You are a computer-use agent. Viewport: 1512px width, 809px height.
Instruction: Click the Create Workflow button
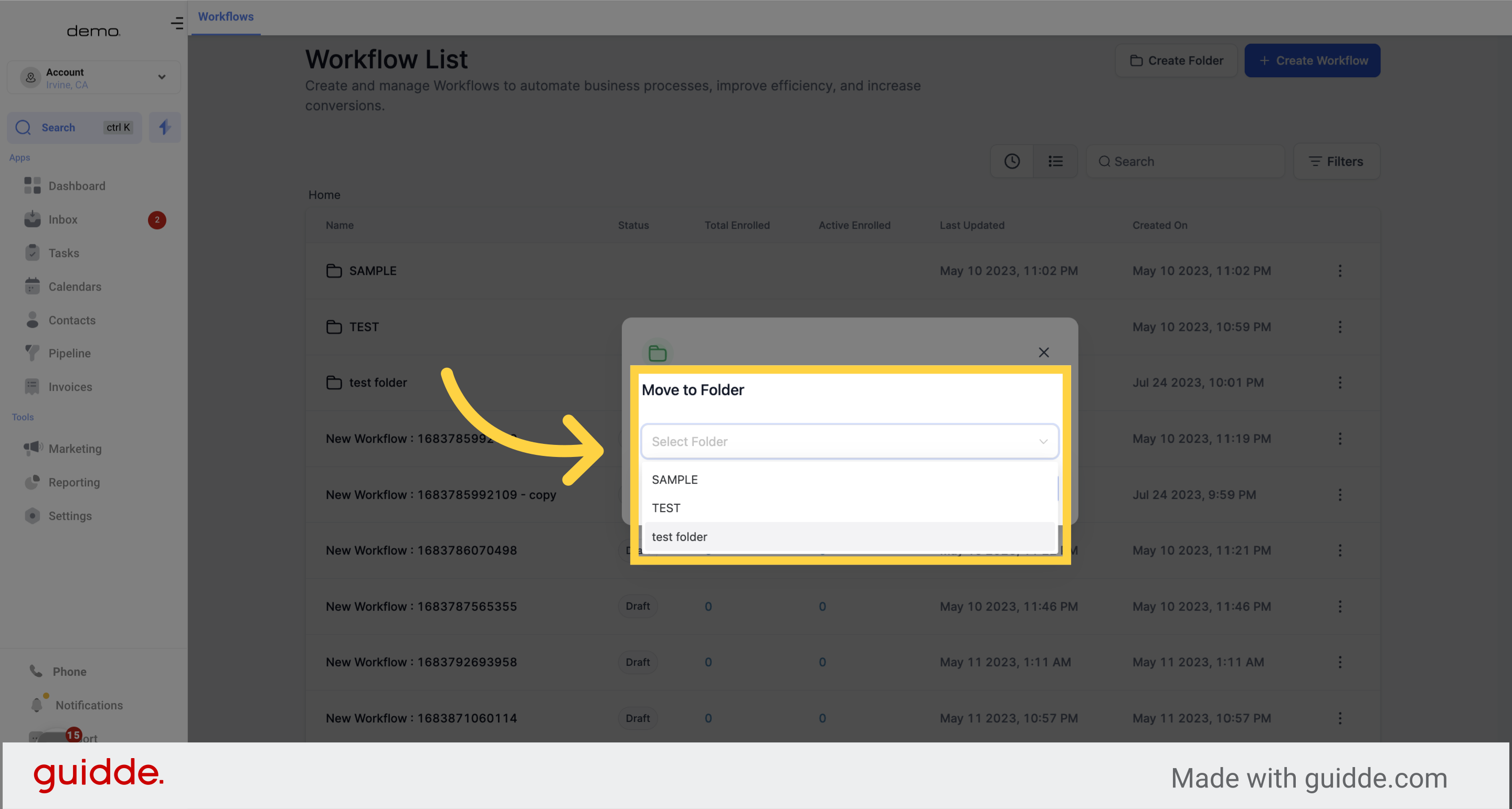pos(1313,60)
